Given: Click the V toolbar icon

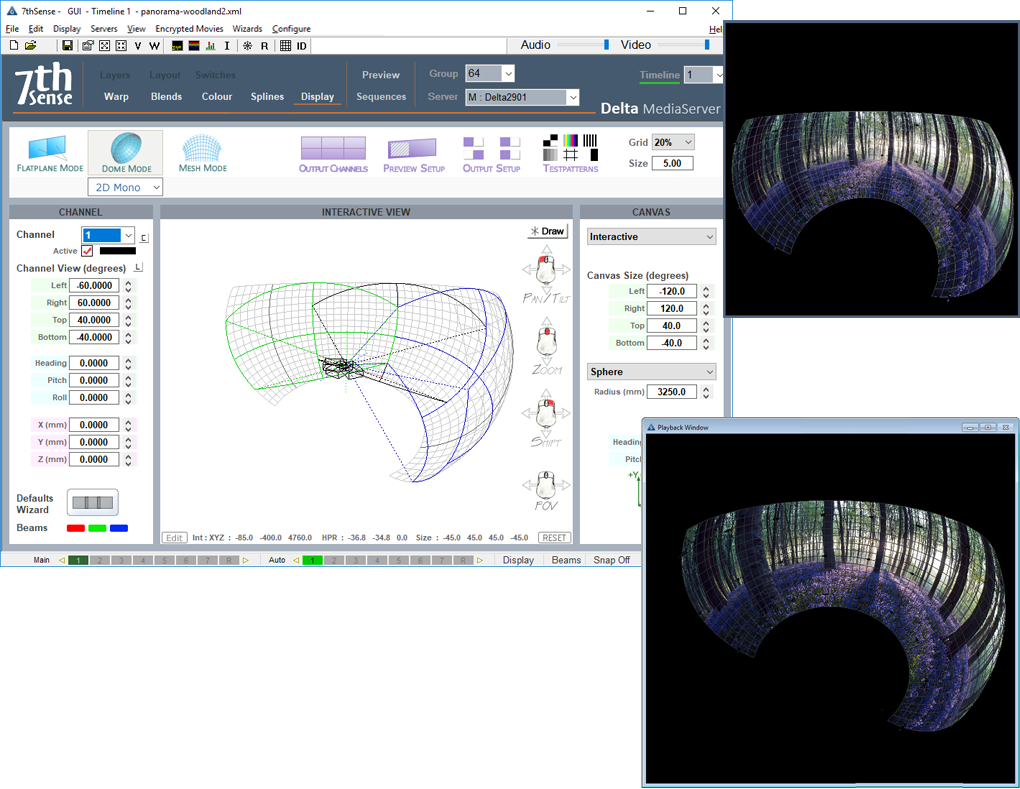Looking at the screenshot, I should [x=137, y=46].
